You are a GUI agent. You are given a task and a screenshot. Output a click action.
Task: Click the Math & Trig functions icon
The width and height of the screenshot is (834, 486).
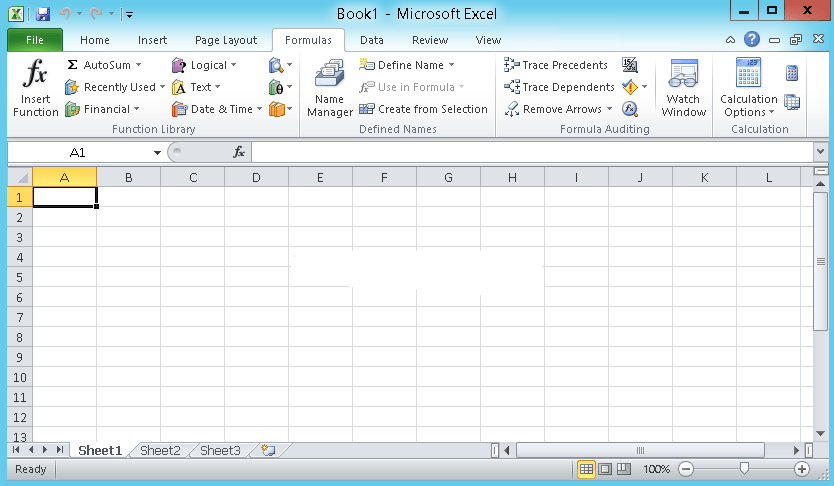[276, 87]
